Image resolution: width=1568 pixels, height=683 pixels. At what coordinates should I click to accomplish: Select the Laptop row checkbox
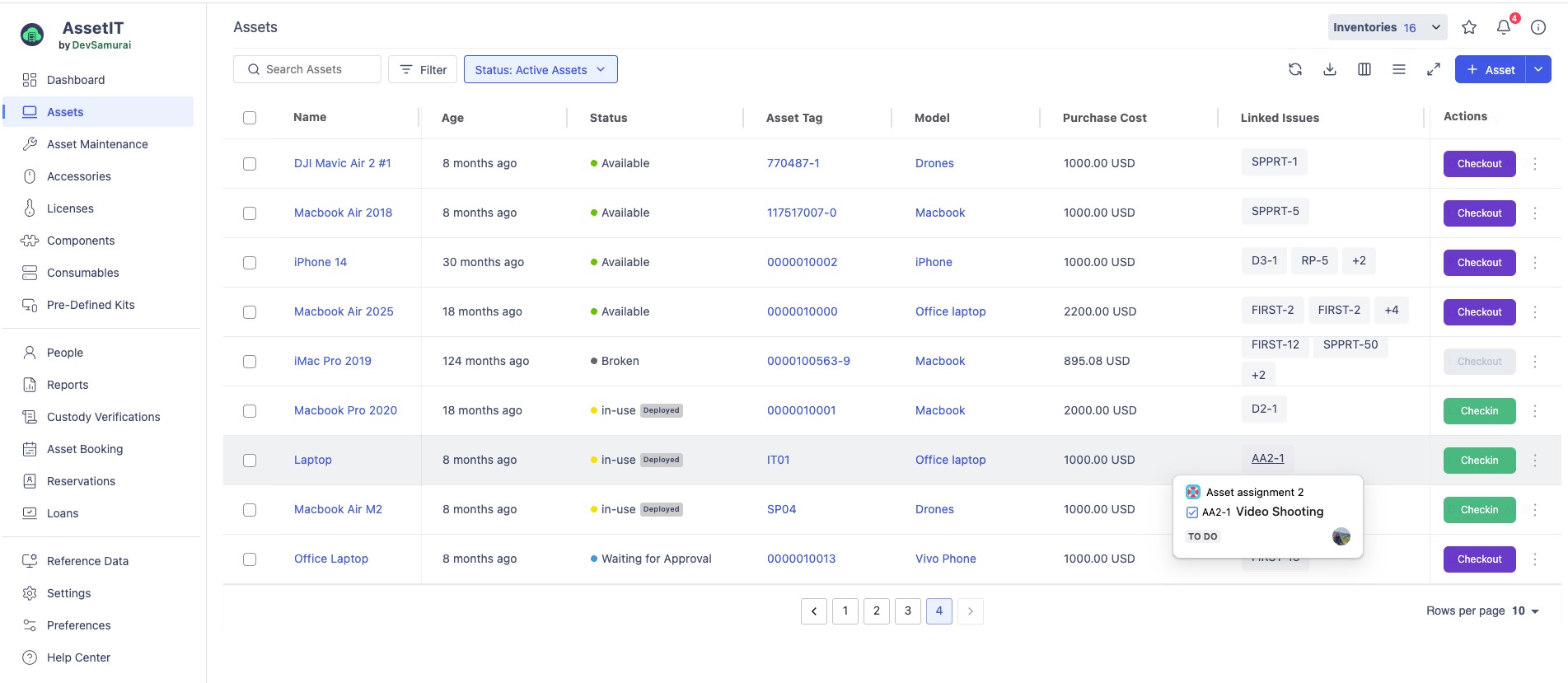(x=250, y=461)
